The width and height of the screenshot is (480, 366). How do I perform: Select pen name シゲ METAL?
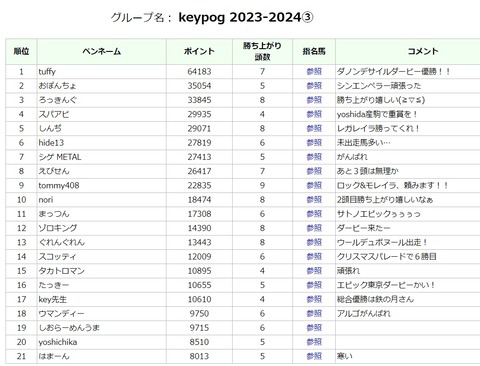tap(60, 157)
